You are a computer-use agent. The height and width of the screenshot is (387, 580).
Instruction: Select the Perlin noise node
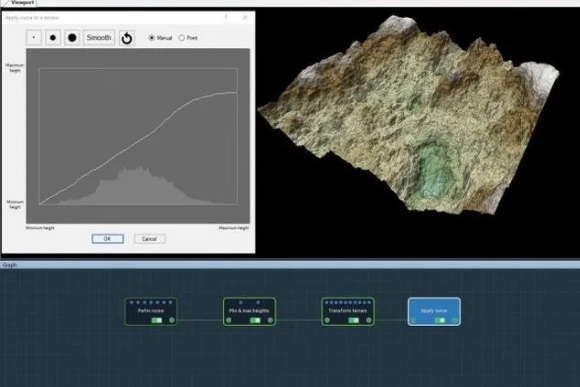(151, 312)
